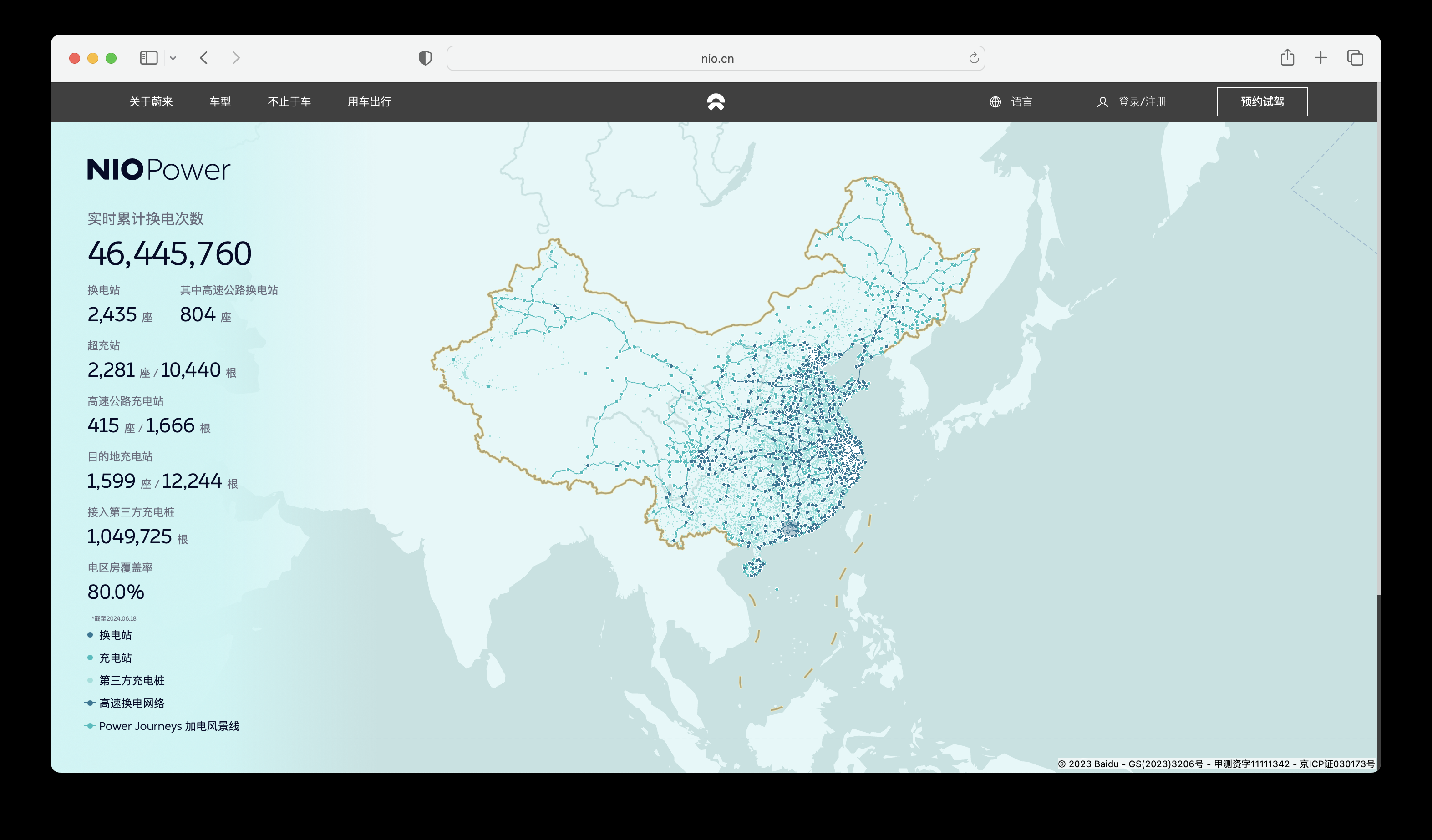
Task: Go back with the back arrow
Action: 204,58
